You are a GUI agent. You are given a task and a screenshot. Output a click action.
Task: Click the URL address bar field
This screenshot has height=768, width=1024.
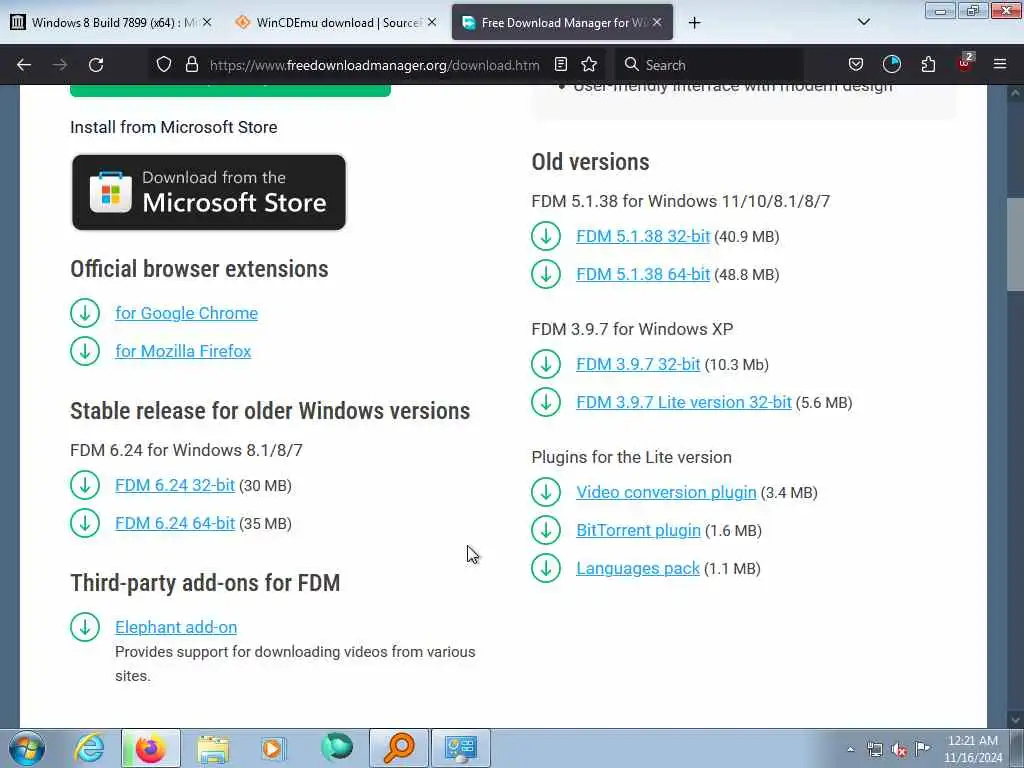click(x=374, y=65)
